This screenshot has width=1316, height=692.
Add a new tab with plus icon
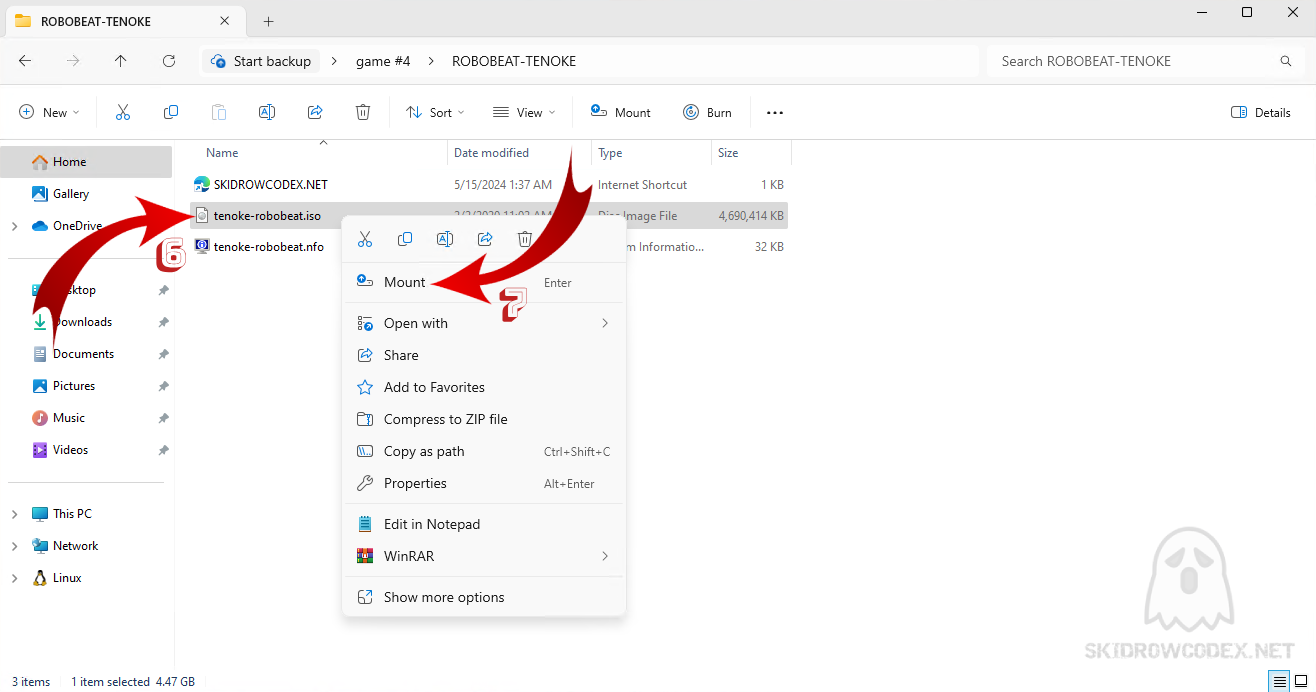(268, 21)
